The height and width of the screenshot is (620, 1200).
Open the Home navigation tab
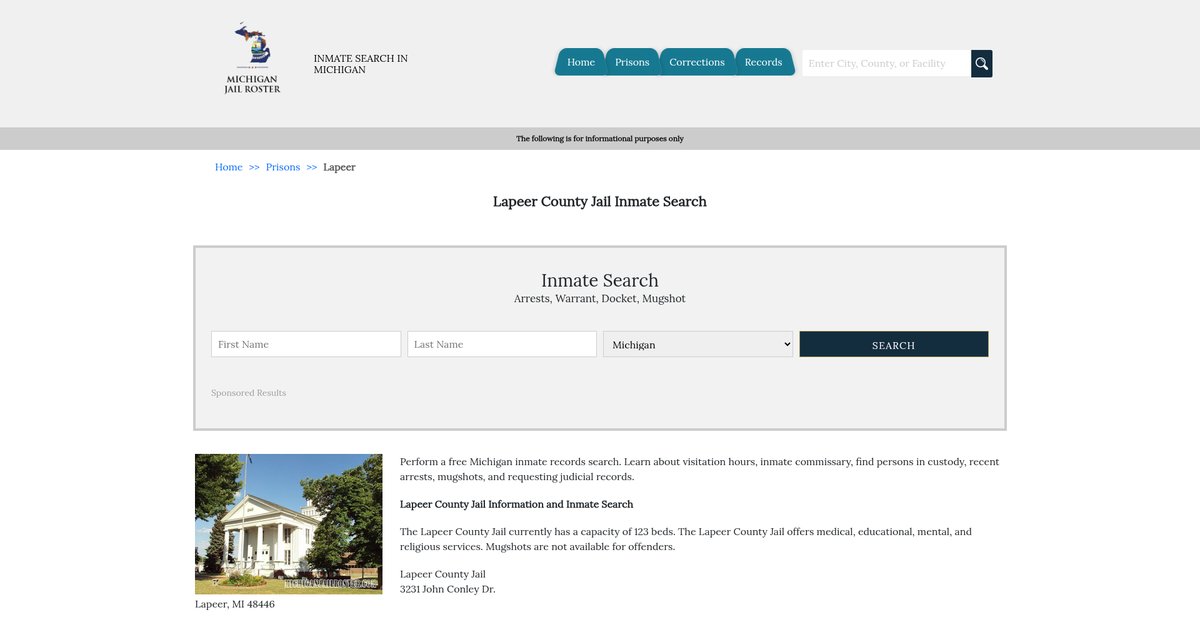pyautogui.click(x=581, y=62)
